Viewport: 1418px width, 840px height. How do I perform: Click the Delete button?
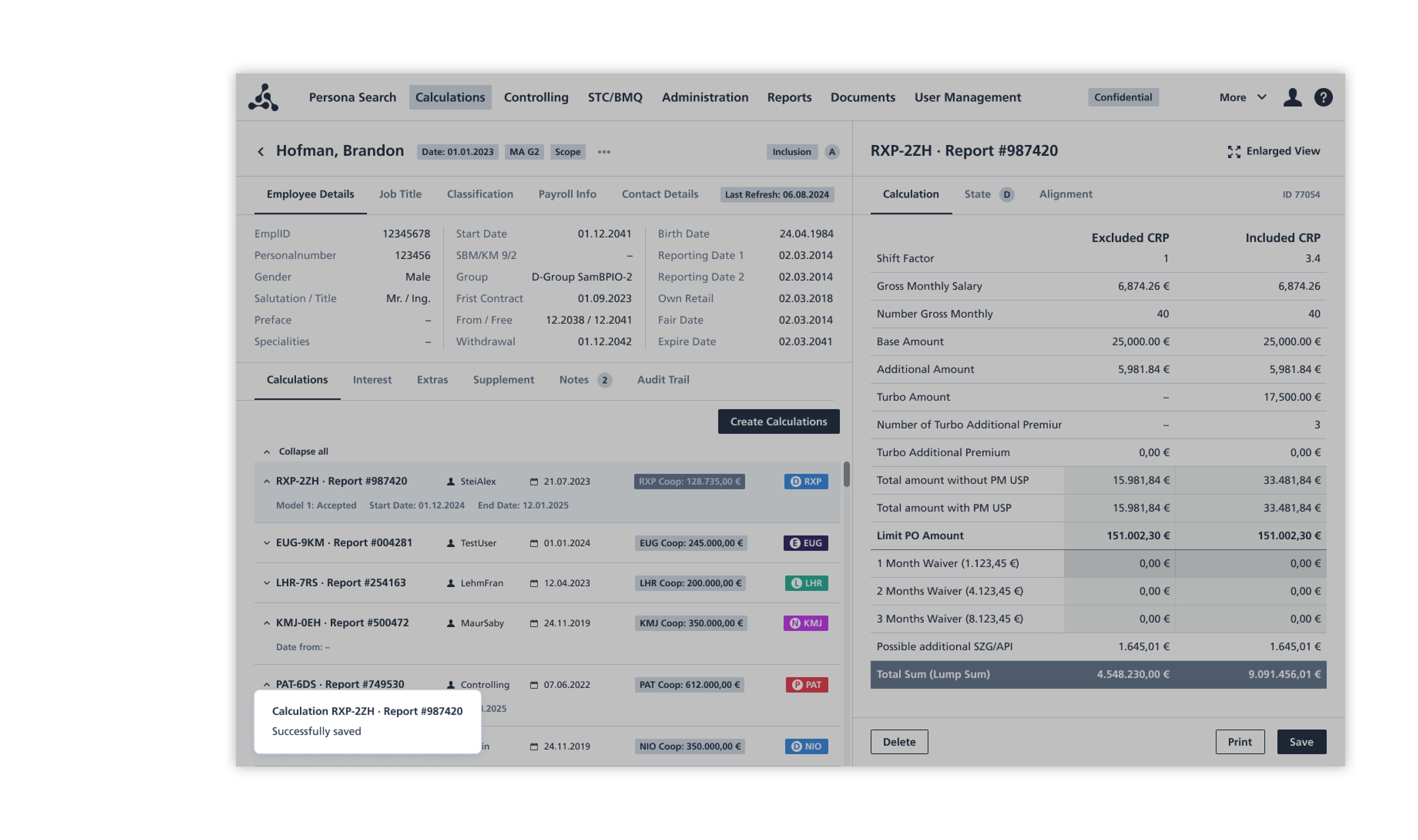[898, 741]
